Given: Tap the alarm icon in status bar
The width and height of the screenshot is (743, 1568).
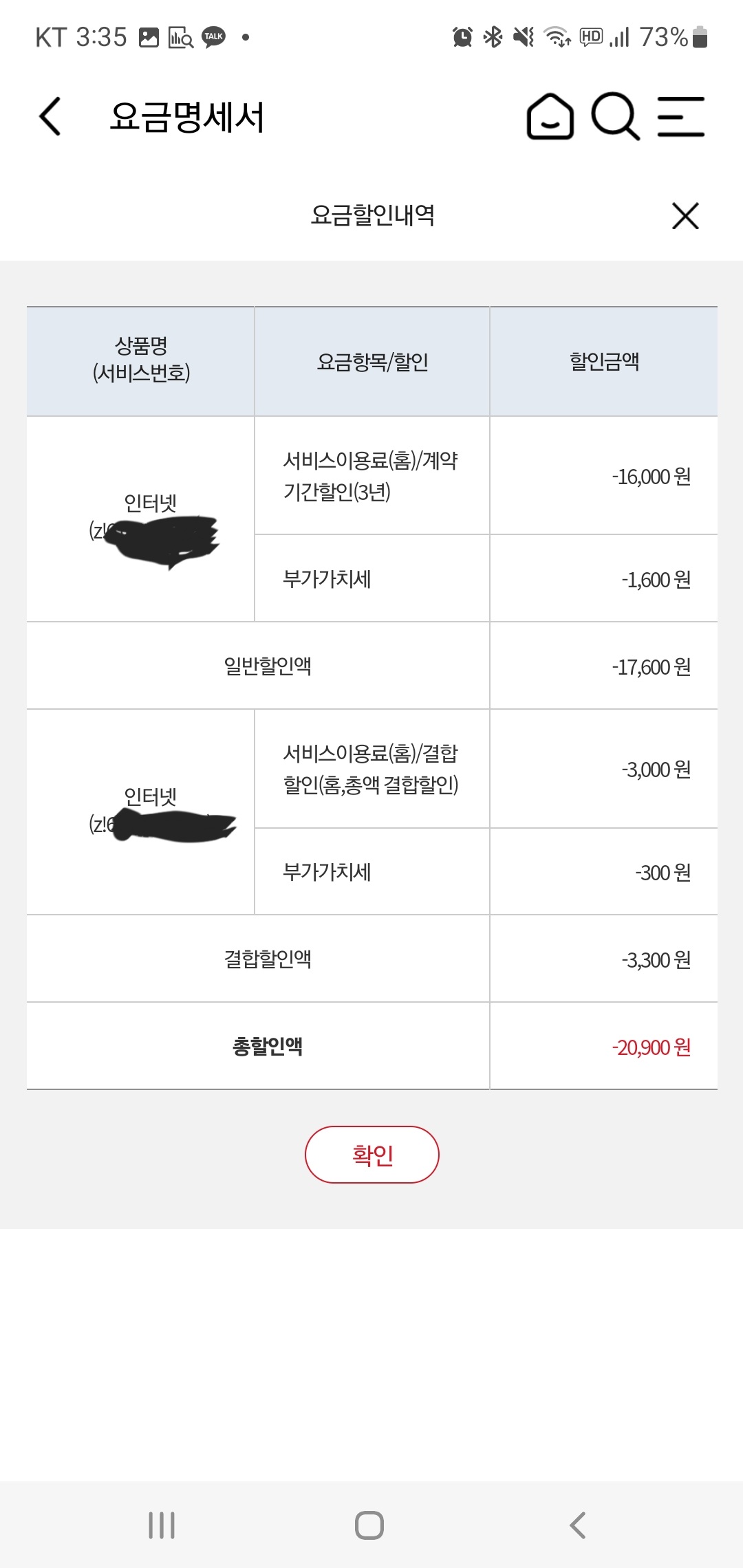Looking at the screenshot, I should (462, 37).
